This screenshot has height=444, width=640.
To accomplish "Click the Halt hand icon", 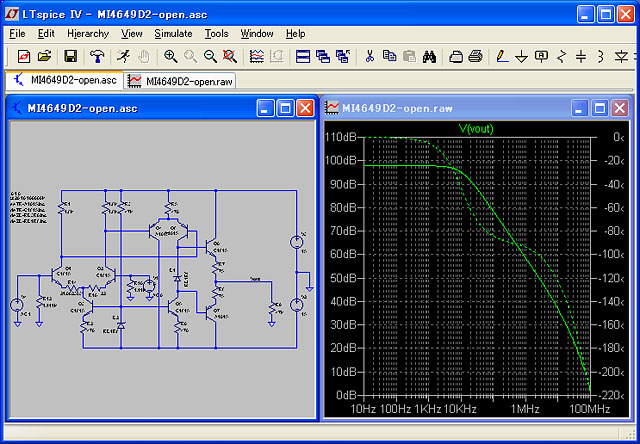I will 143,56.
